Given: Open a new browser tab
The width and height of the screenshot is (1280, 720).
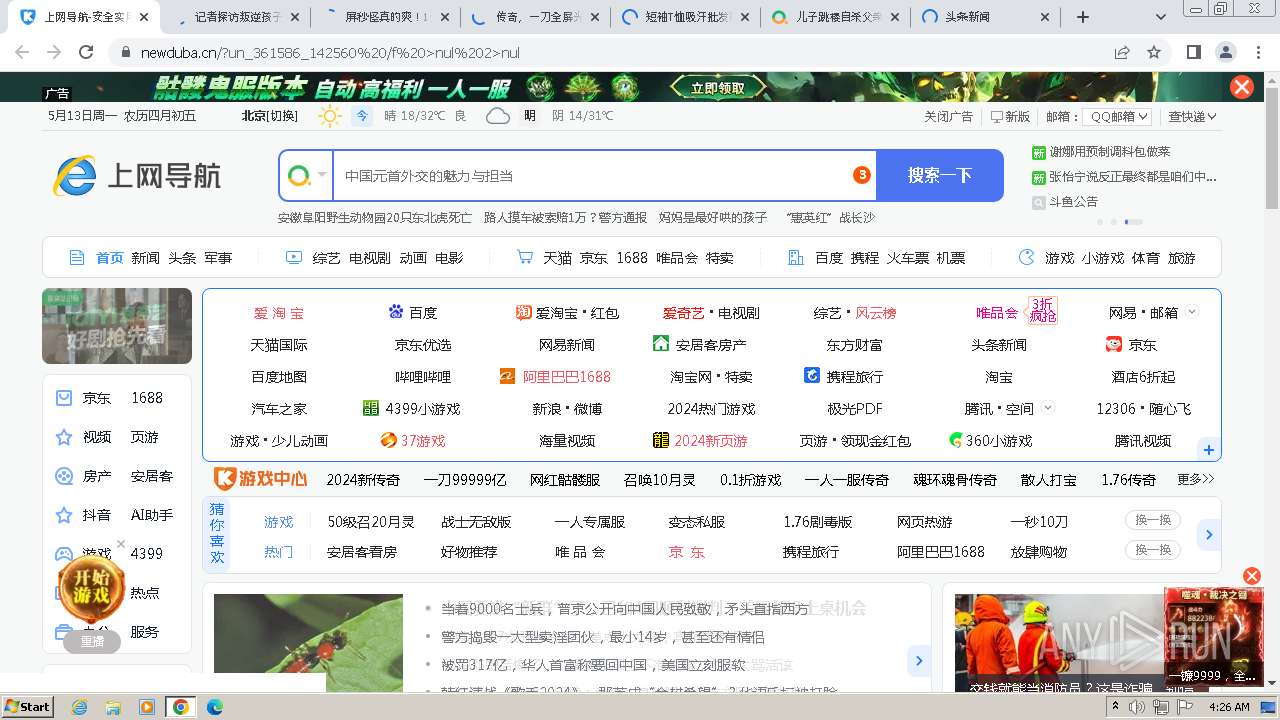Looking at the screenshot, I should (1083, 17).
